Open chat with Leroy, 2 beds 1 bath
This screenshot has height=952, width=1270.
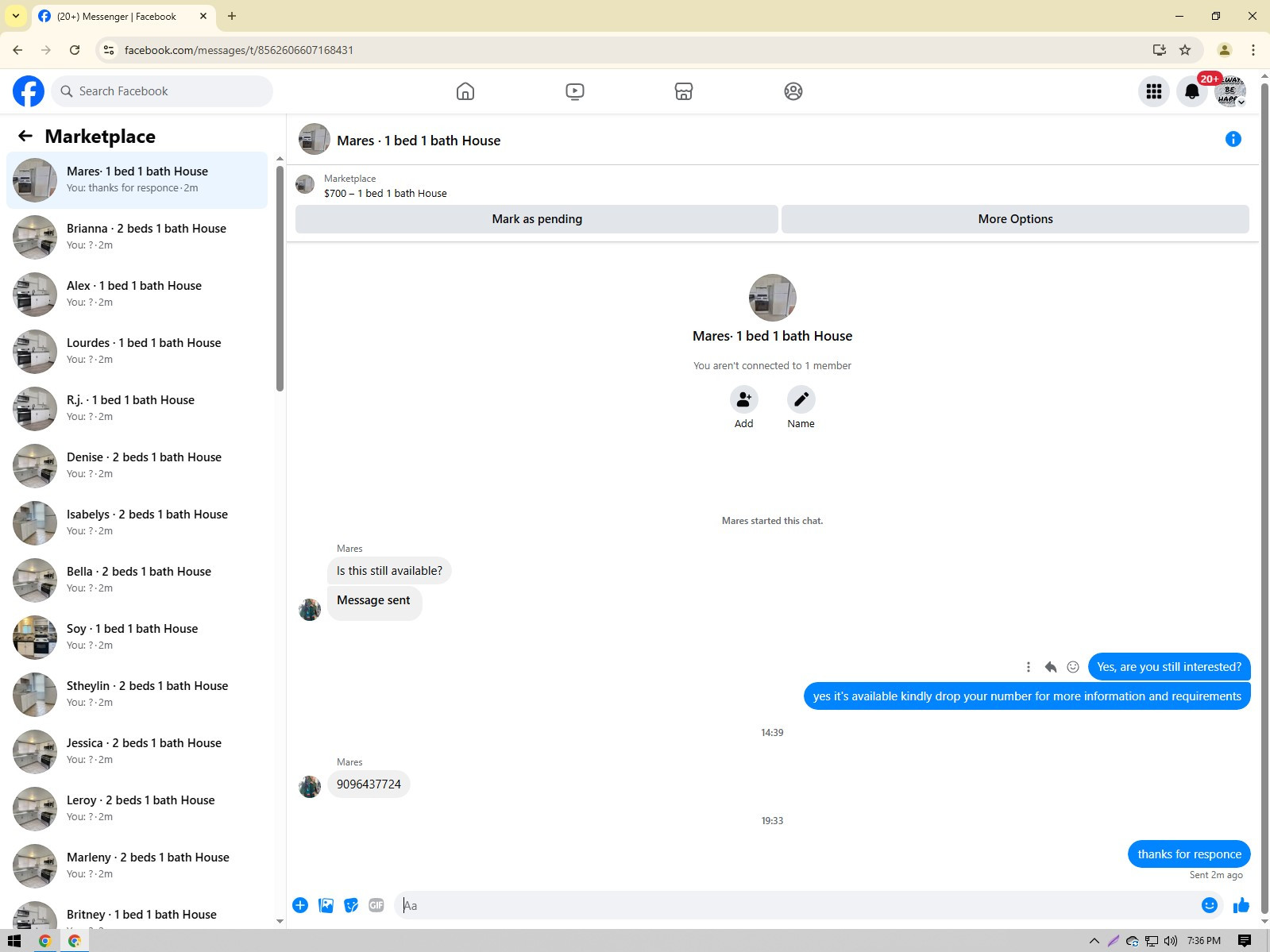(137, 809)
